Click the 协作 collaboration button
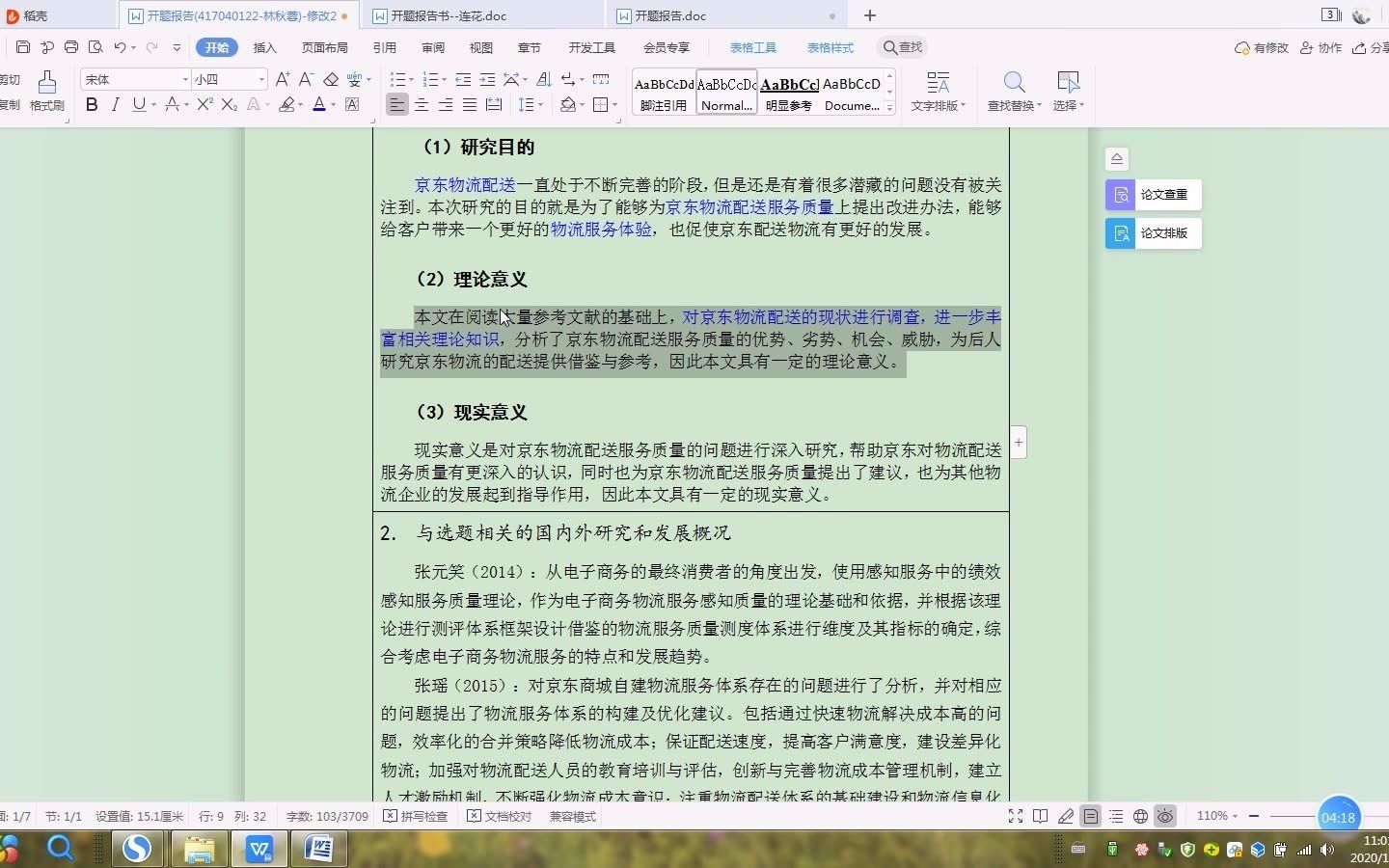Viewport: 1389px width, 868px height. pyautogui.click(x=1321, y=47)
